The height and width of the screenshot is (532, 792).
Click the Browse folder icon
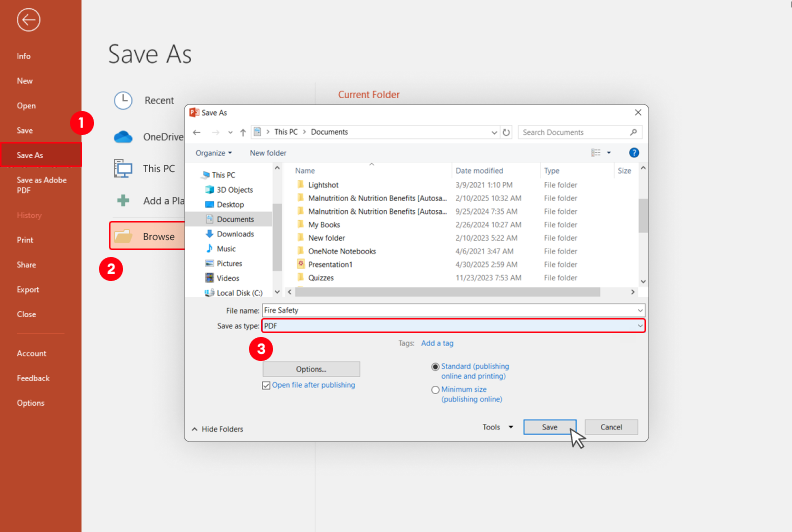click(123, 236)
